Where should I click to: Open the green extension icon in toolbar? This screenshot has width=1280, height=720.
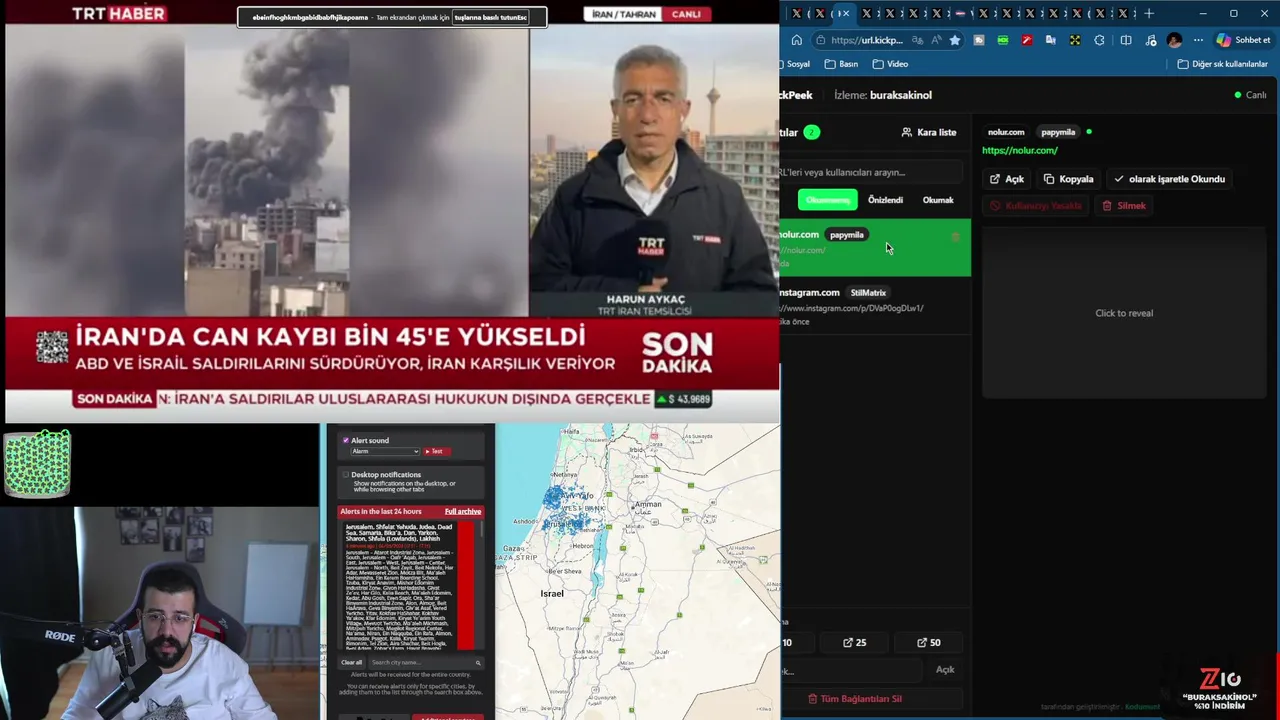[1003, 40]
